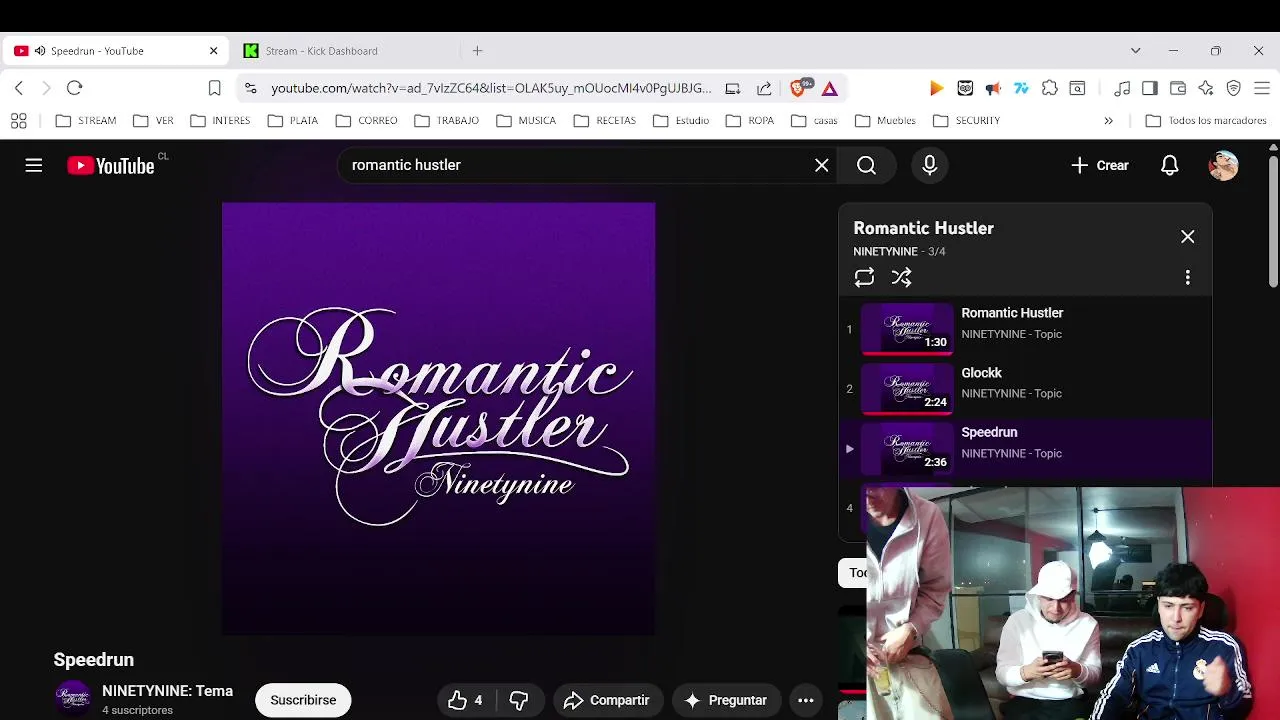This screenshot has height=720, width=1280.
Task: Open the TRABAJO bookmarks folder
Action: click(446, 120)
